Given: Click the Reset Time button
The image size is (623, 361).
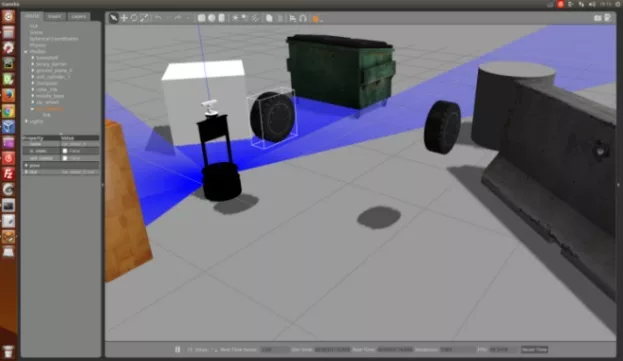Looking at the screenshot, I should point(534,349).
